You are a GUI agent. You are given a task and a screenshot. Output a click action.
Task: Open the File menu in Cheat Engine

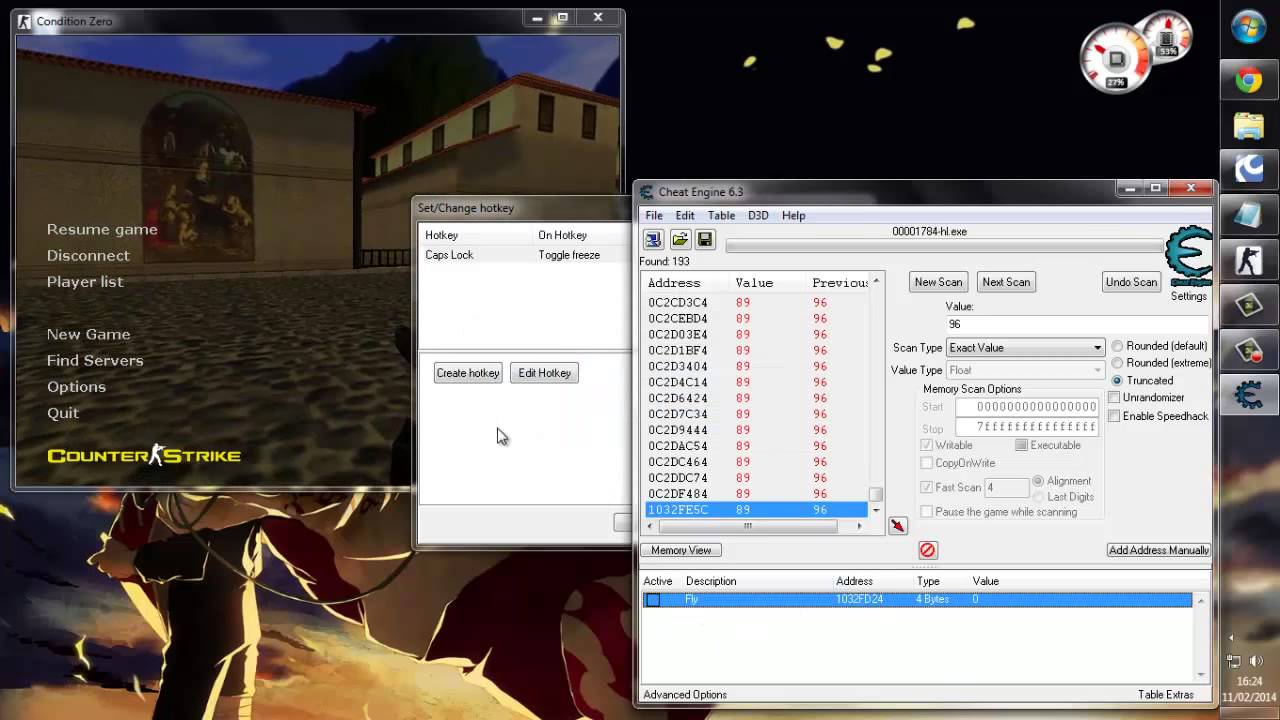point(654,216)
